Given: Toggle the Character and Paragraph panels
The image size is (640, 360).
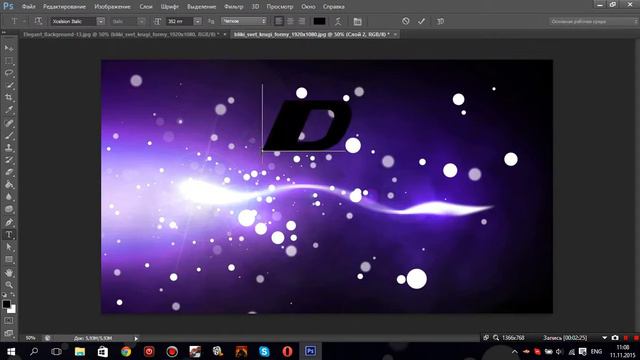Looking at the screenshot, I should [358, 21].
